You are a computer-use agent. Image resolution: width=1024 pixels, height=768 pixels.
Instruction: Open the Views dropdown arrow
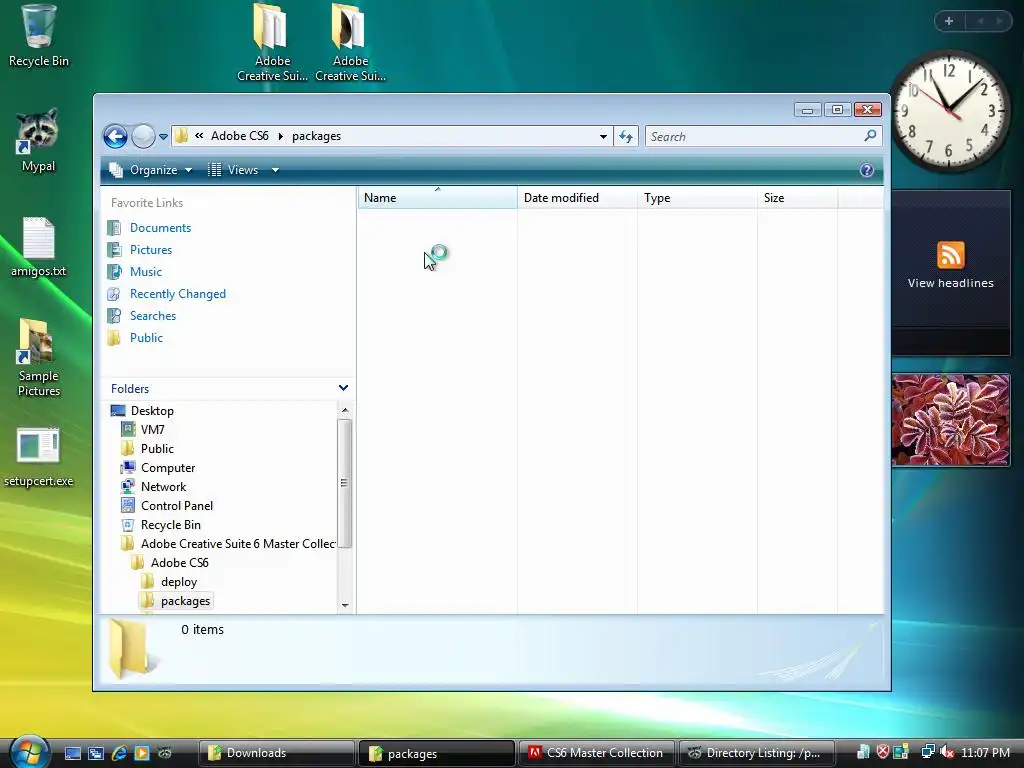coord(275,170)
